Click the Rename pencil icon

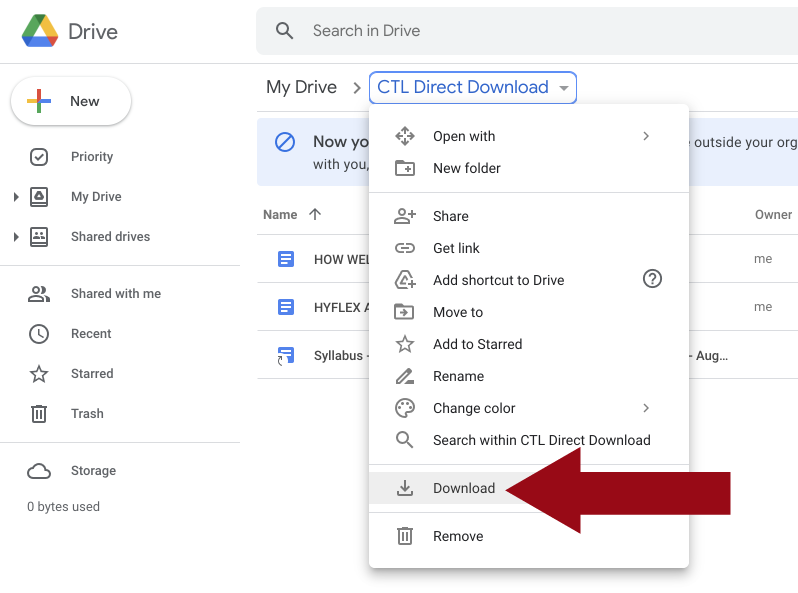(405, 376)
